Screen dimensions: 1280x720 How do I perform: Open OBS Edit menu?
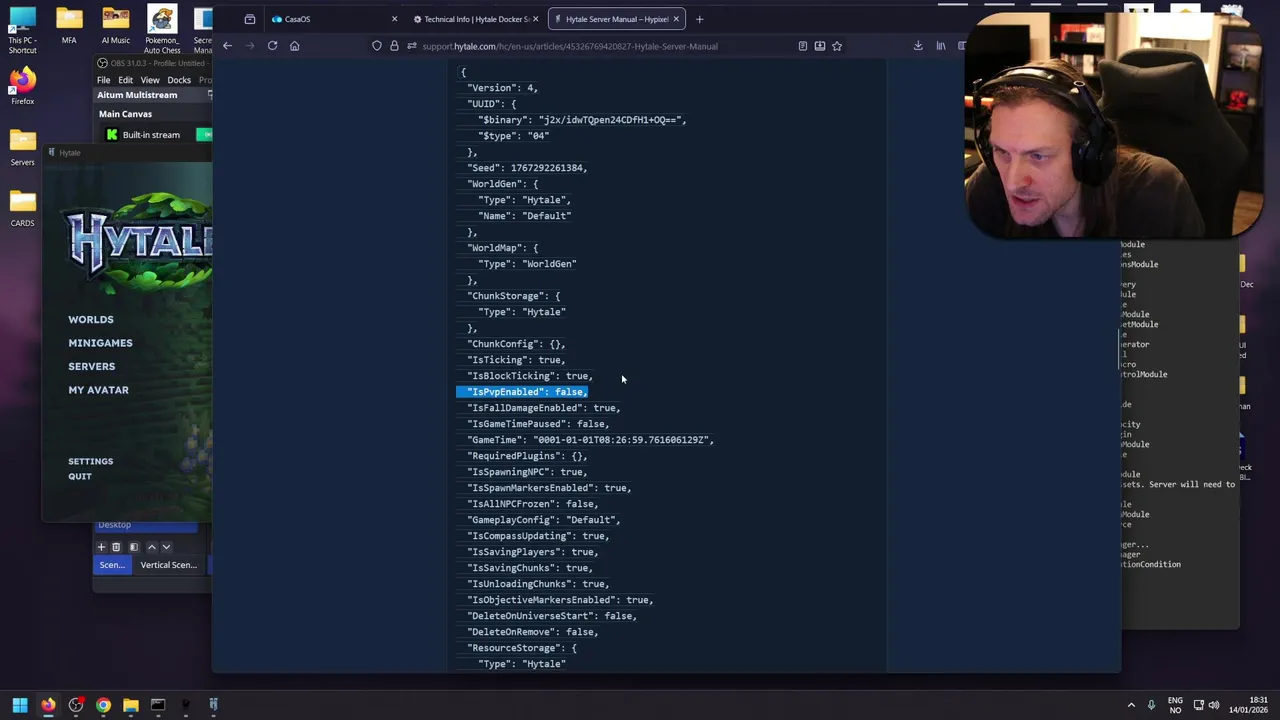pos(125,80)
